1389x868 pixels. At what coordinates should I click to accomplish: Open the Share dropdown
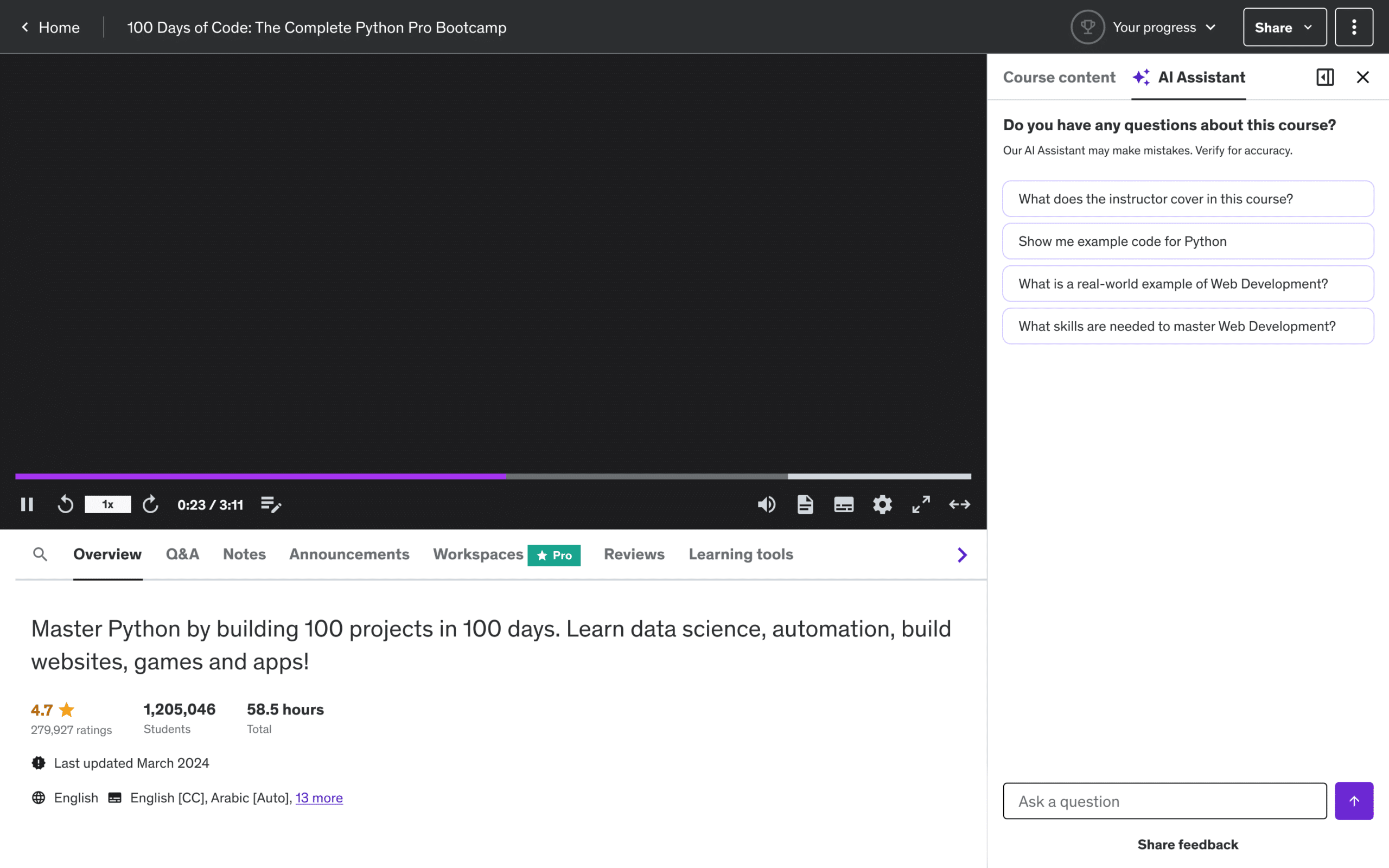(1284, 27)
